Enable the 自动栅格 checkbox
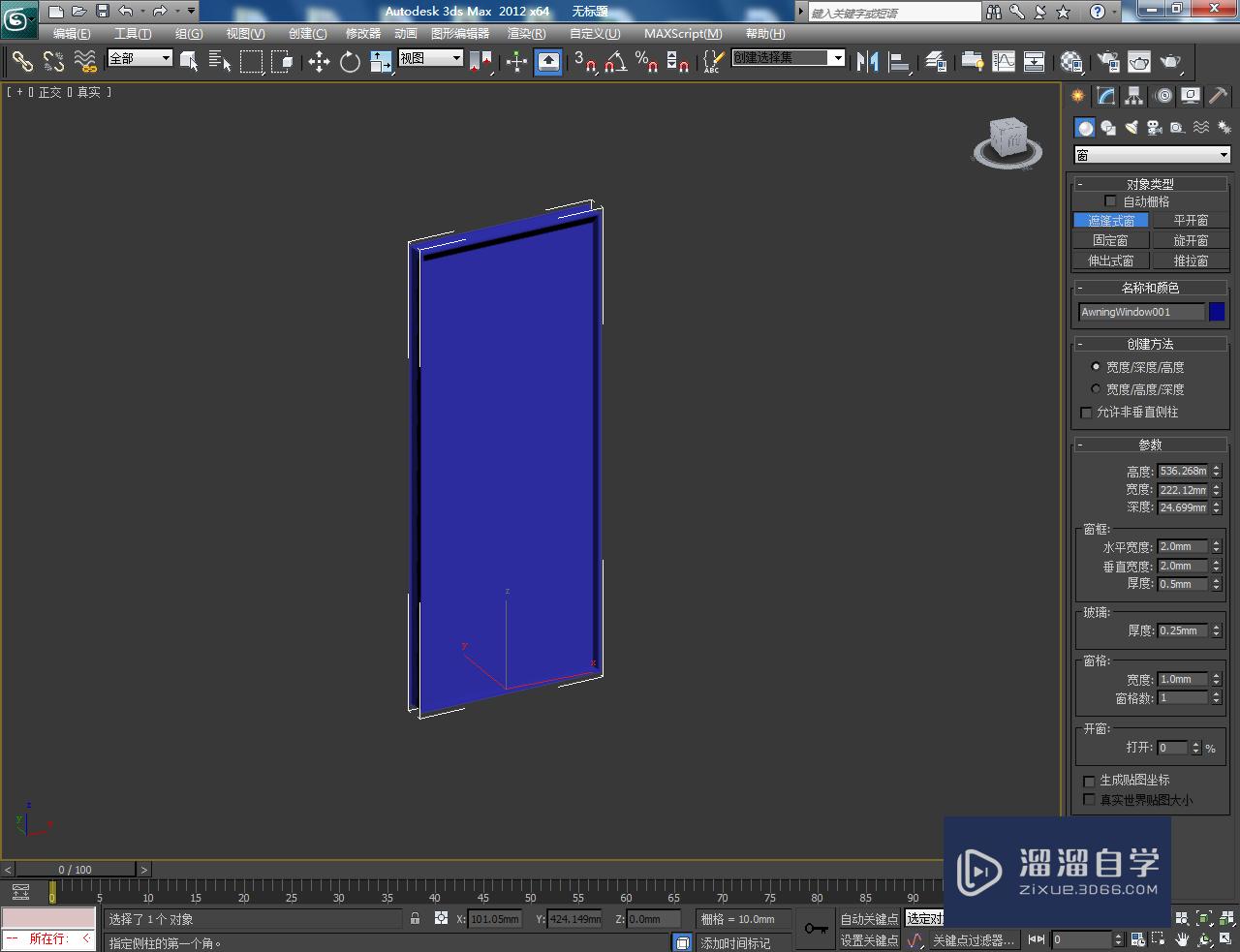Viewport: 1240px width, 952px height. tap(1110, 201)
